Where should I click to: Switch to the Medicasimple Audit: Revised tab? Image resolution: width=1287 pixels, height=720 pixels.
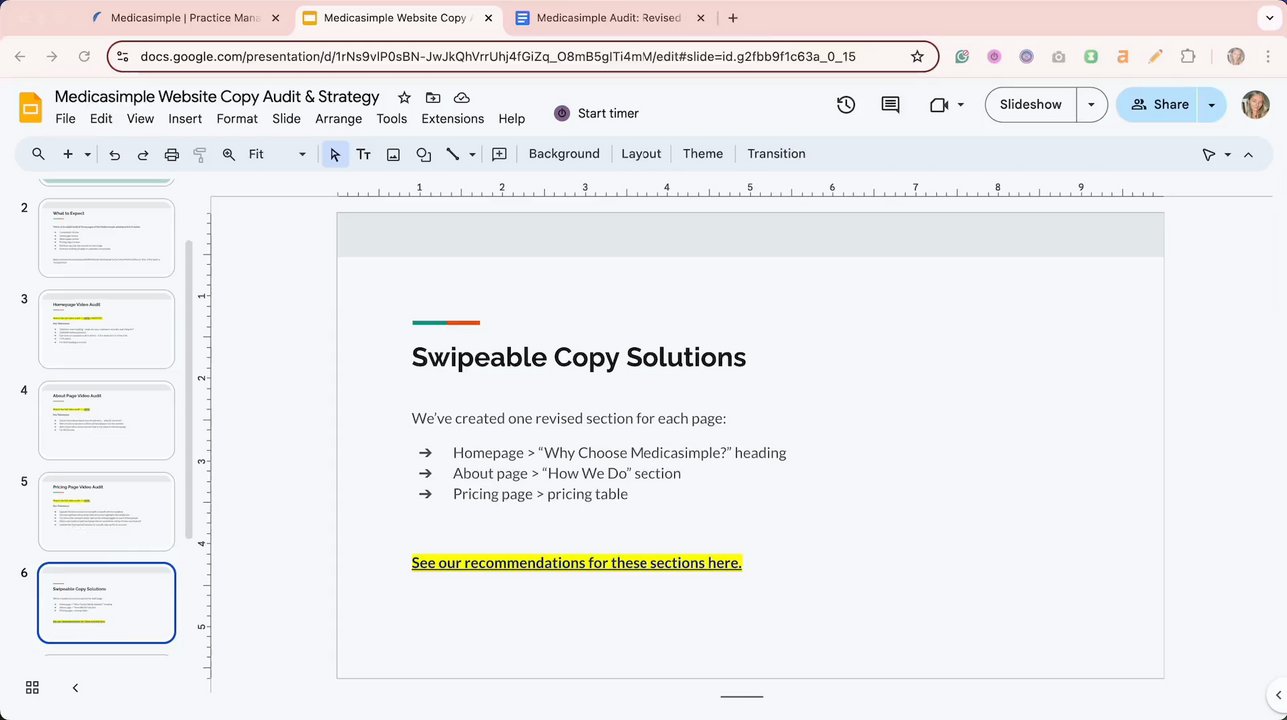[x=608, y=18]
